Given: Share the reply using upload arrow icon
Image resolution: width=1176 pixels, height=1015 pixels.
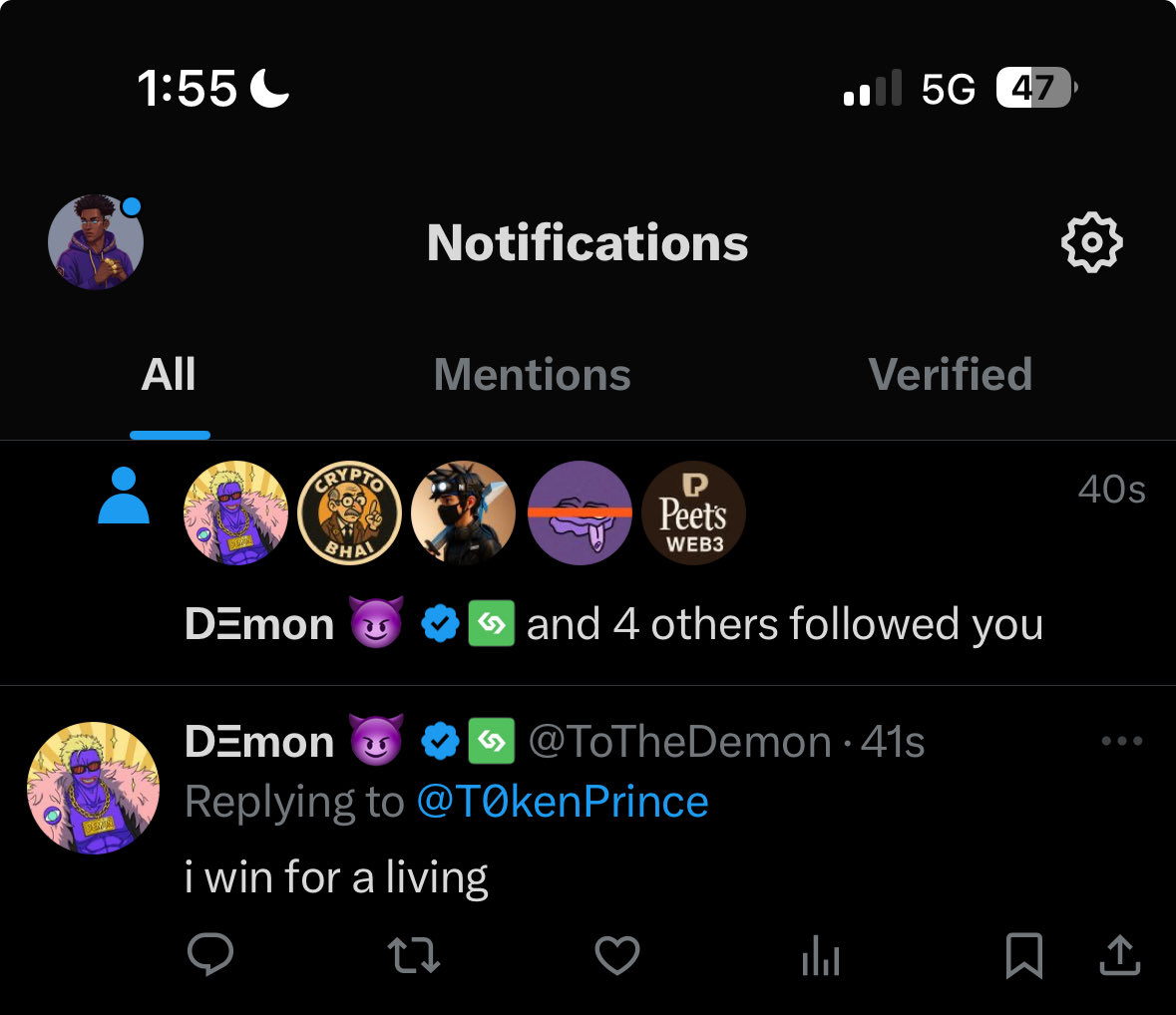Looking at the screenshot, I should tap(1119, 955).
